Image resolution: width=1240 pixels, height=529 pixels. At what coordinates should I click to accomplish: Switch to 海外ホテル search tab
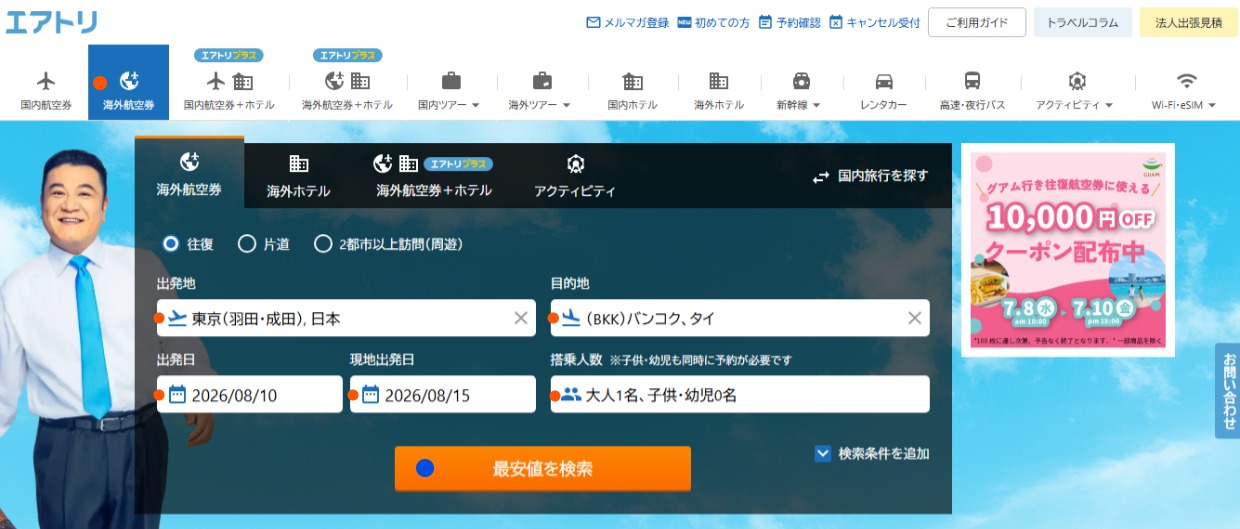pos(298,176)
